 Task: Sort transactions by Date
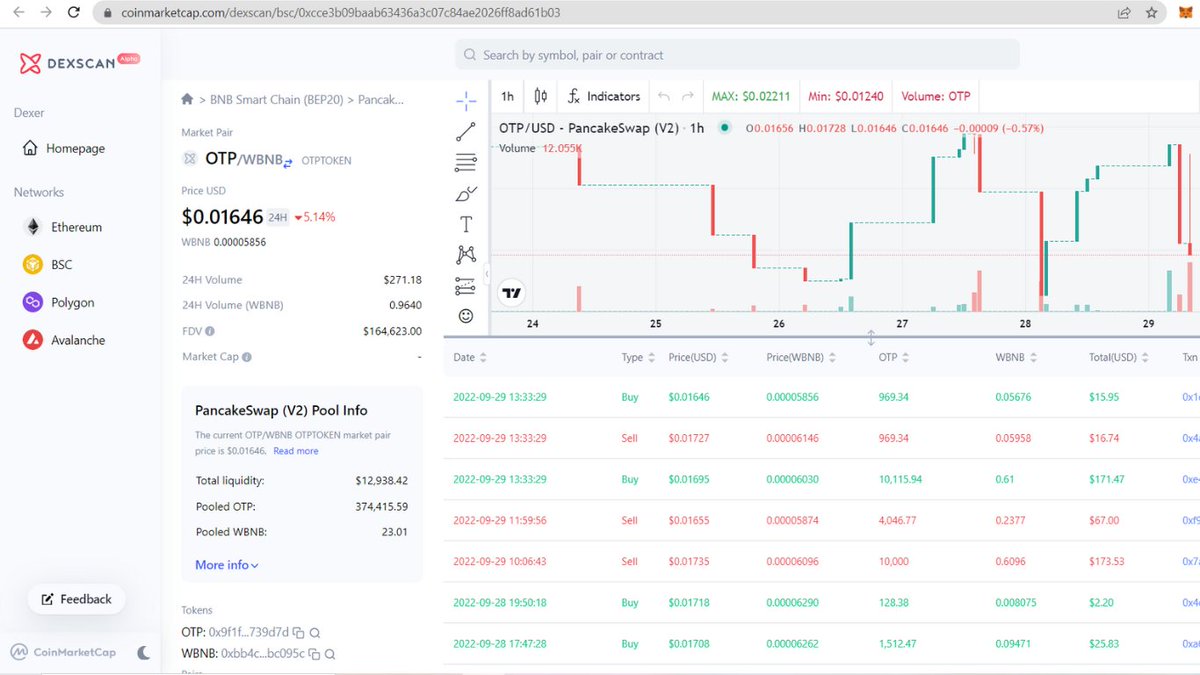[x=470, y=357]
